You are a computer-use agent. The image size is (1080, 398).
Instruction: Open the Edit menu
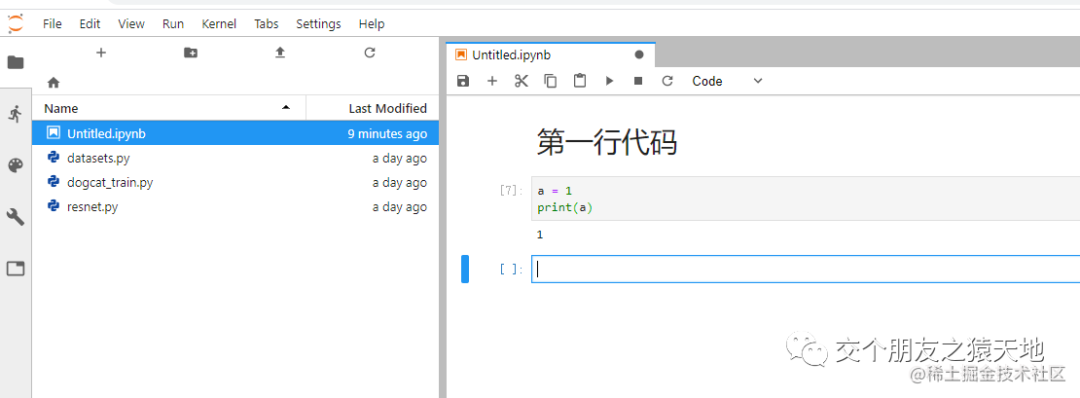pos(90,24)
